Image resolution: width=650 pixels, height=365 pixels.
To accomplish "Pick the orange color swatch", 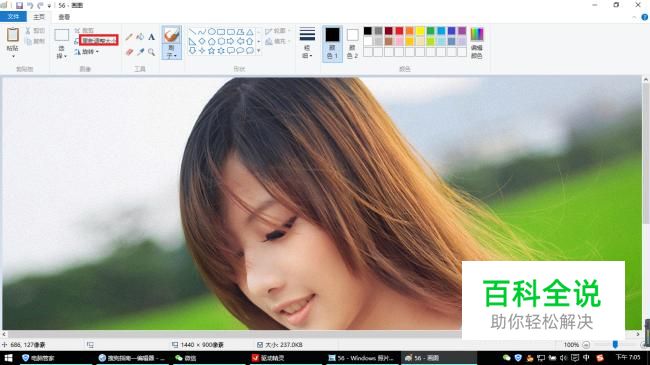I will coord(410,31).
